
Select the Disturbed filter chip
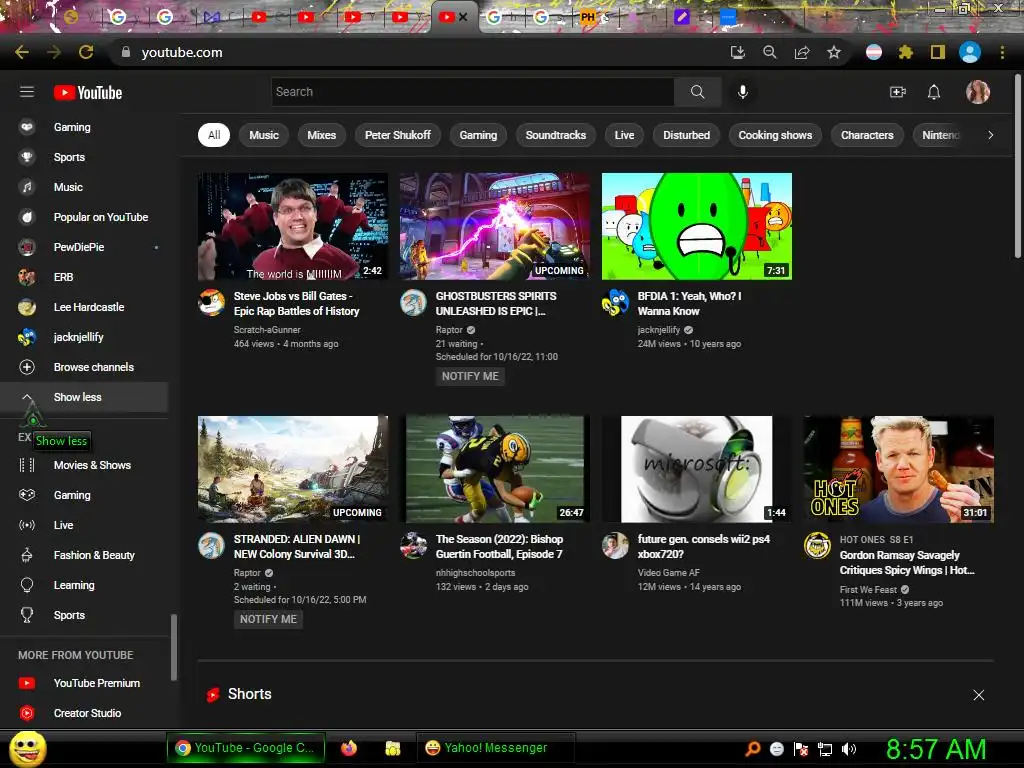coord(686,135)
